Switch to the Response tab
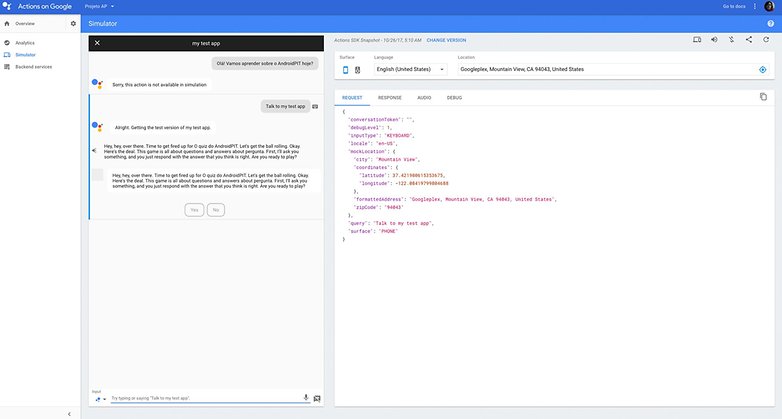 [x=390, y=98]
